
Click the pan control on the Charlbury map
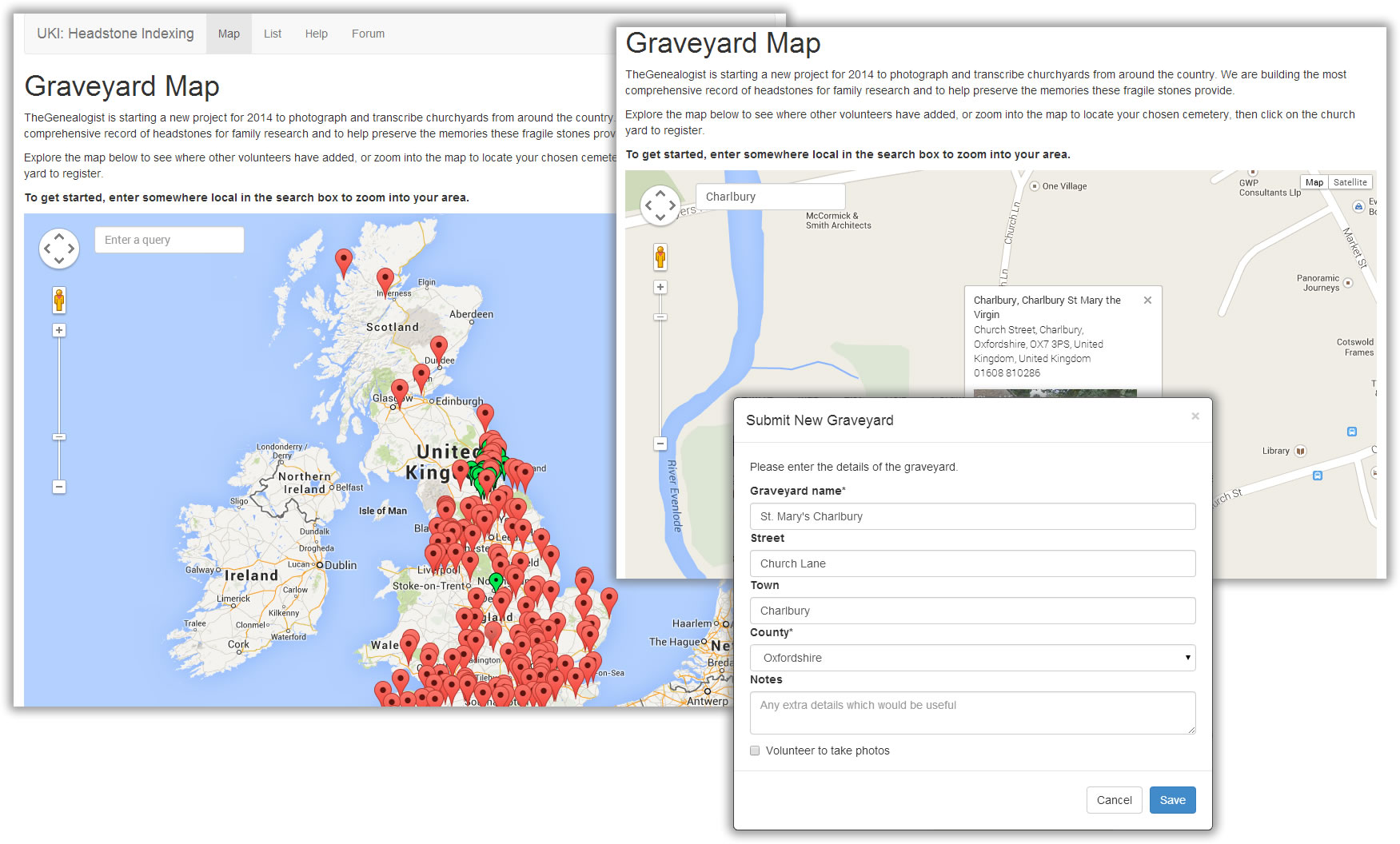point(660,205)
